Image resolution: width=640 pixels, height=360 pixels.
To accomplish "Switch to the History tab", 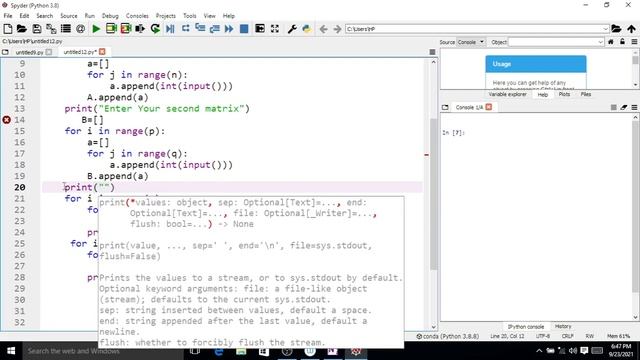I will click(x=563, y=327).
